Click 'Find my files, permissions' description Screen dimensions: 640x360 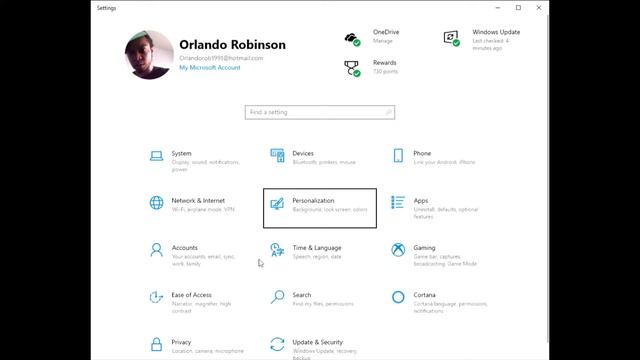pos(322,304)
